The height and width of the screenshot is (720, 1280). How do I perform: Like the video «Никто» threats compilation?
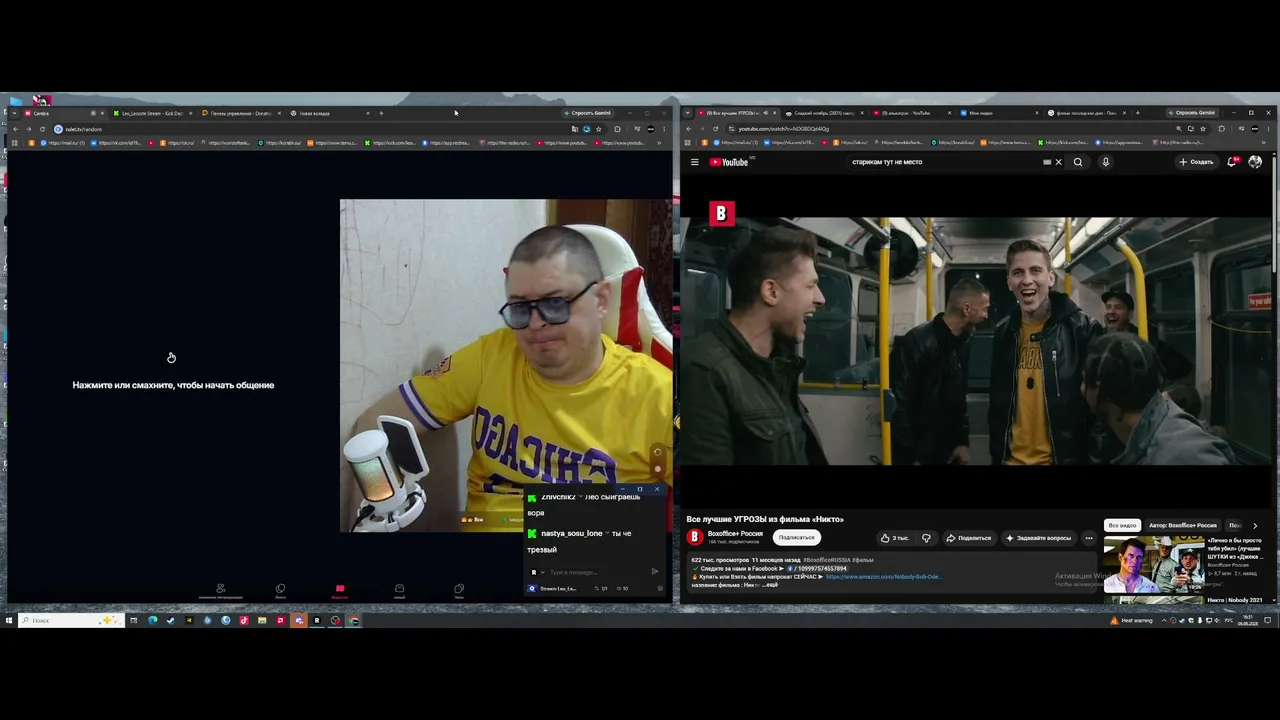pyautogui.click(x=894, y=538)
